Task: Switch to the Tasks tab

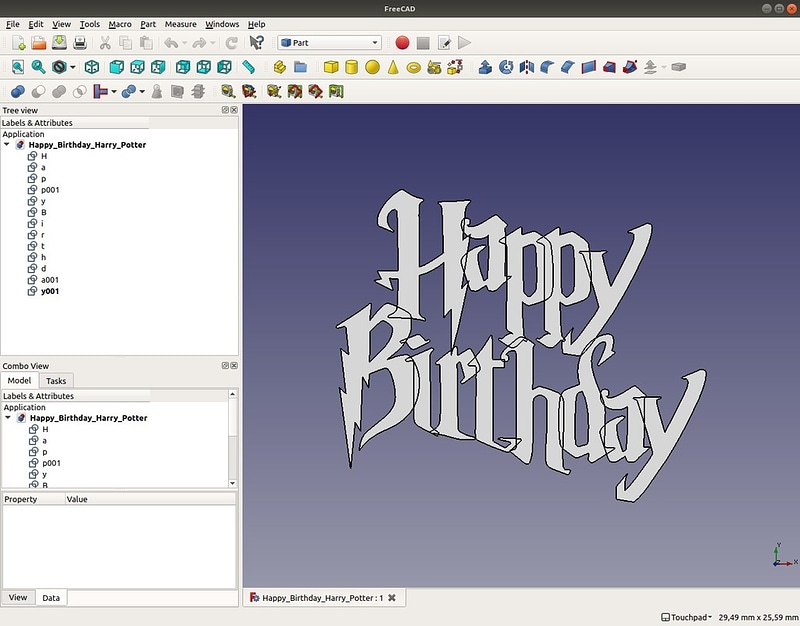Action: [x=56, y=381]
